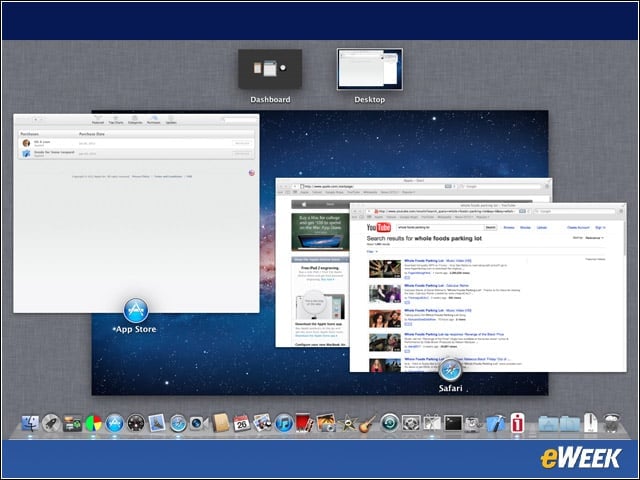Open Photo Booth red curtain icon

tap(304, 423)
